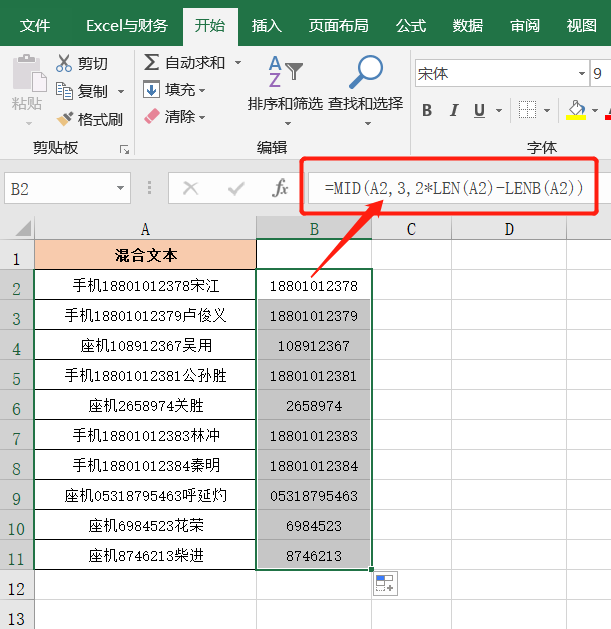The width and height of the screenshot is (611, 629).
Task: Click cell 座机05318795463呼延灼
Action: (x=145, y=495)
